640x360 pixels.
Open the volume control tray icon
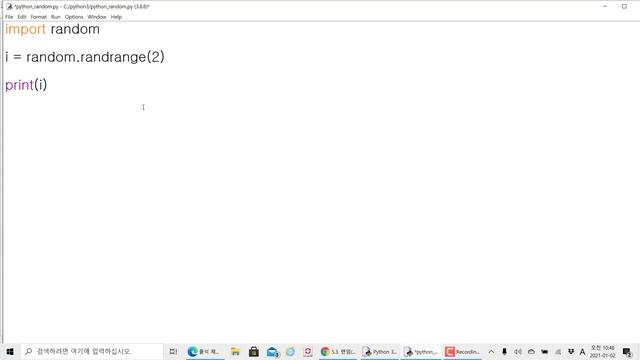[x=518, y=351]
